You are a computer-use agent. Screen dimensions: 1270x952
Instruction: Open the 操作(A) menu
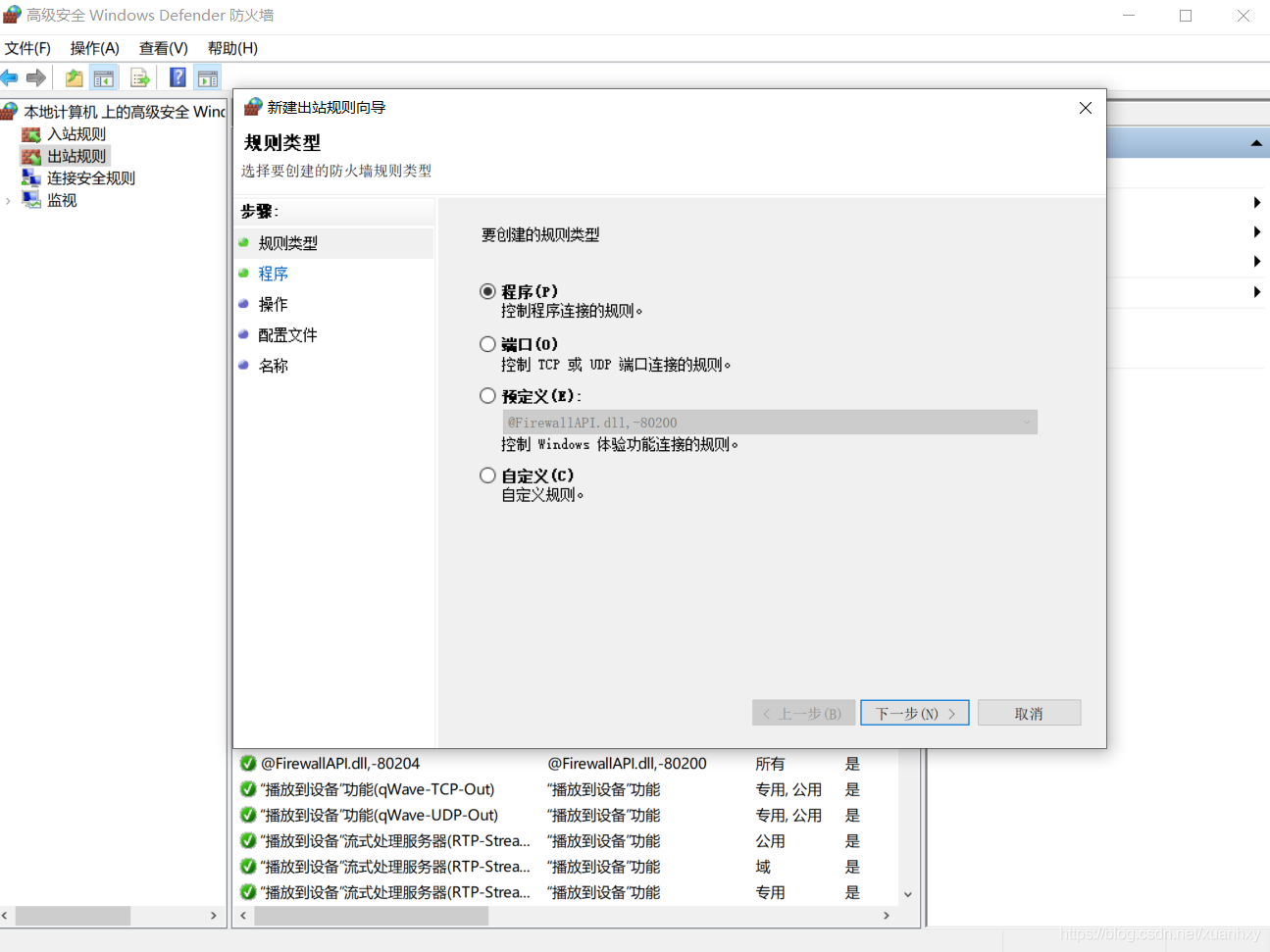95,48
